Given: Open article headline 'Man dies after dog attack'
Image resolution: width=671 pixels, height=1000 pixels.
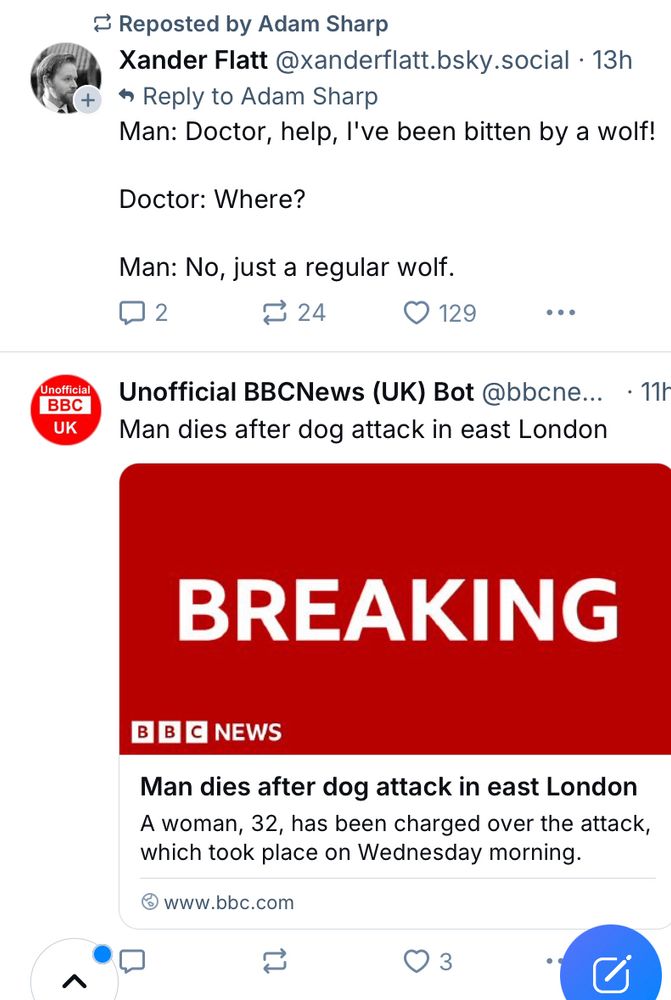Looking at the screenshot, I should (x=388, y=786).
